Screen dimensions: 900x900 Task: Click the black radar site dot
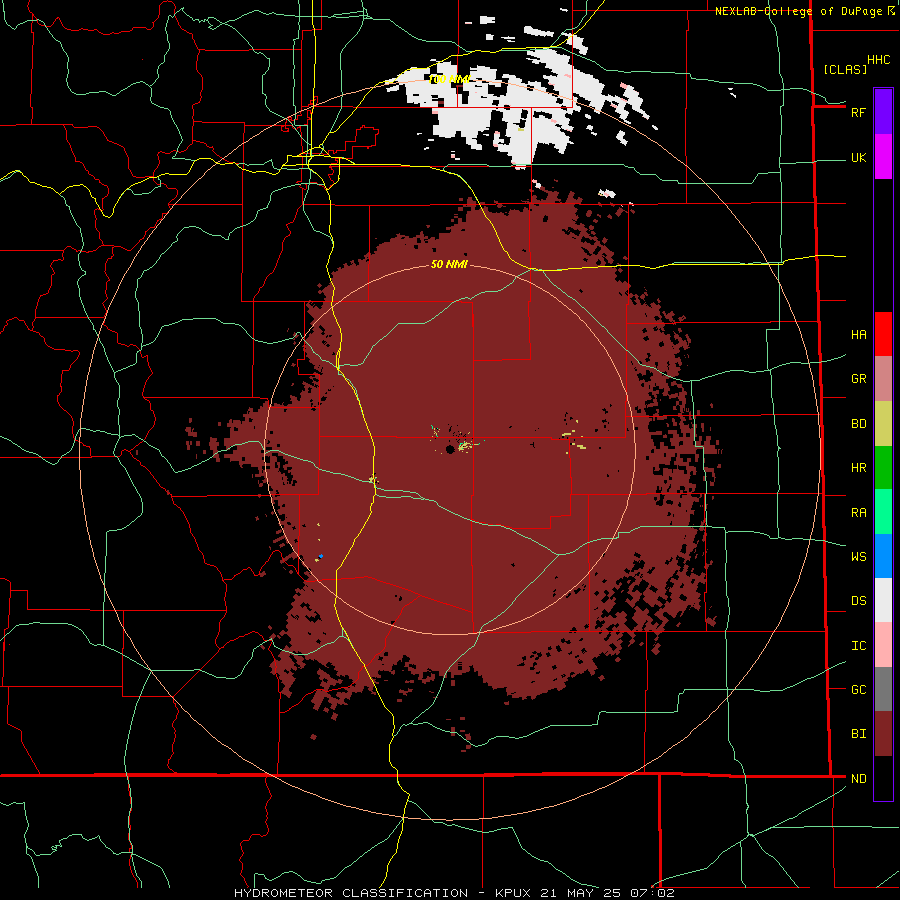pos(450,449)
